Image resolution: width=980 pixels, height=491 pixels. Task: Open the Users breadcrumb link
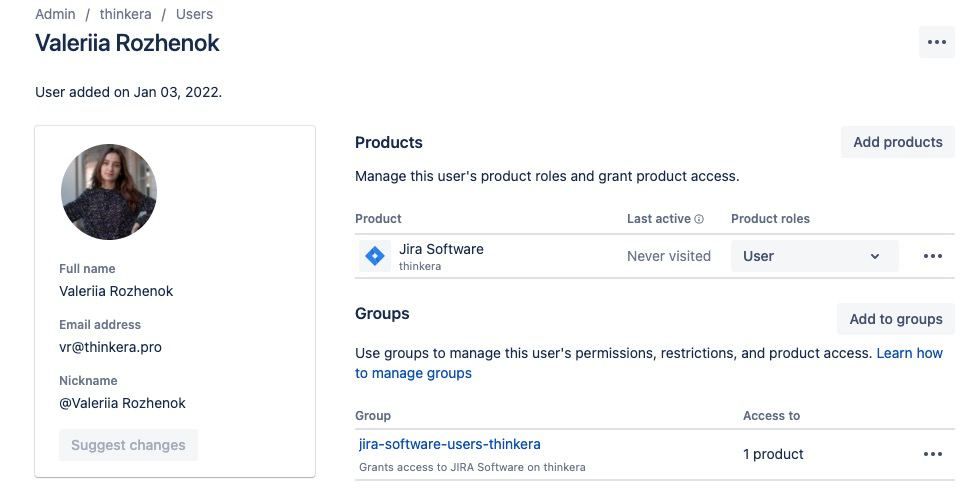click(x=194, y=14)
